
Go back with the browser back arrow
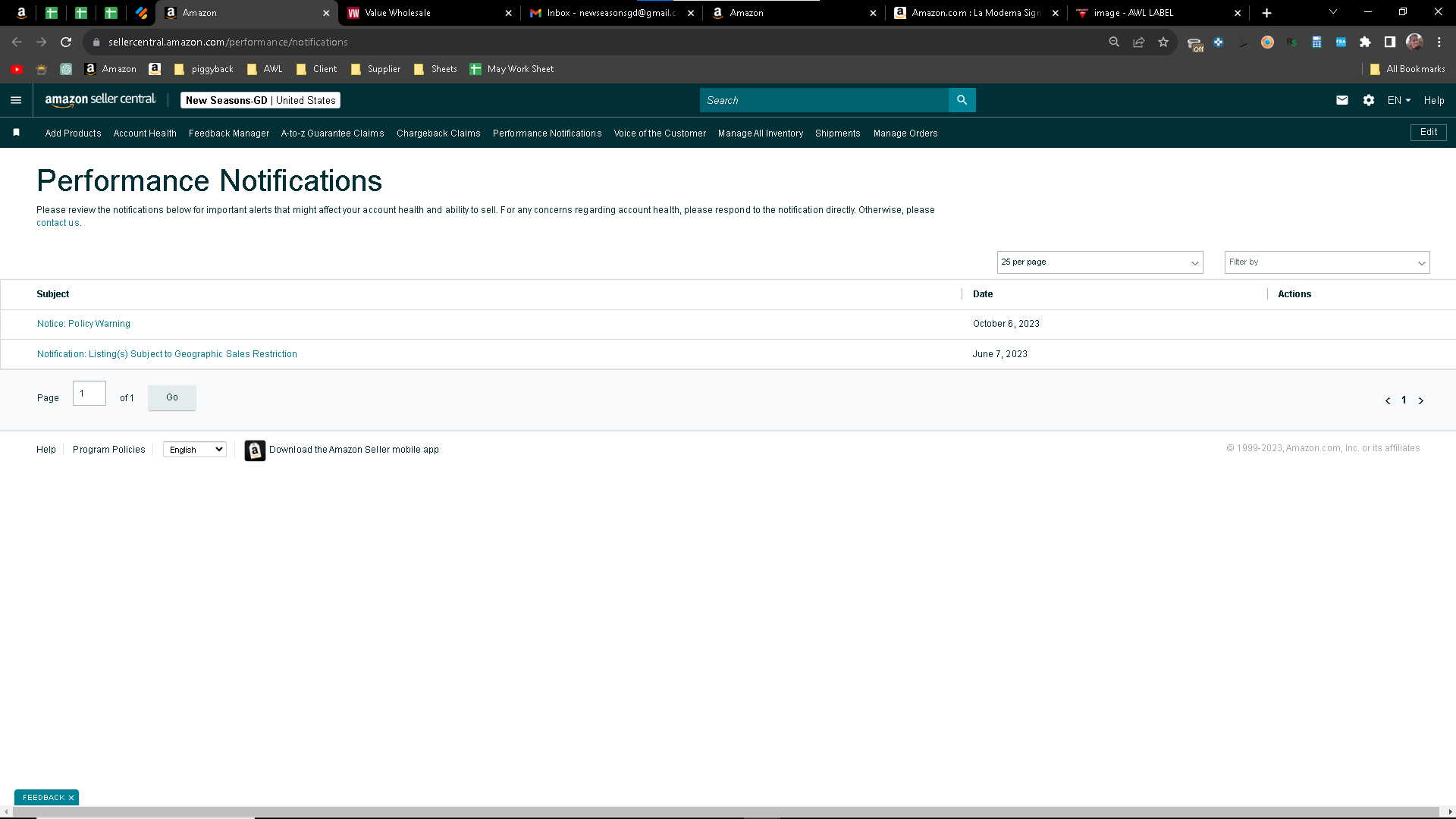pos(17,42)
